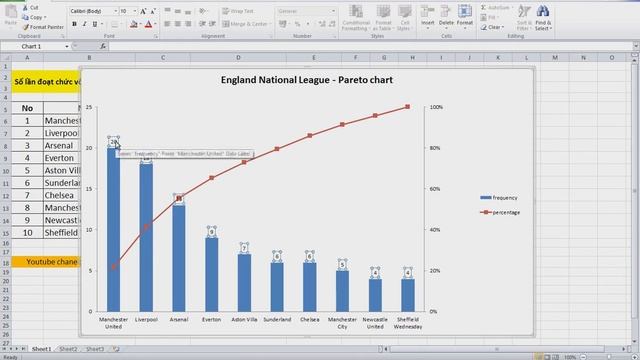Decrease font size with shrink font icon
This screenshot has height=360, width=640.
point(153,11)
